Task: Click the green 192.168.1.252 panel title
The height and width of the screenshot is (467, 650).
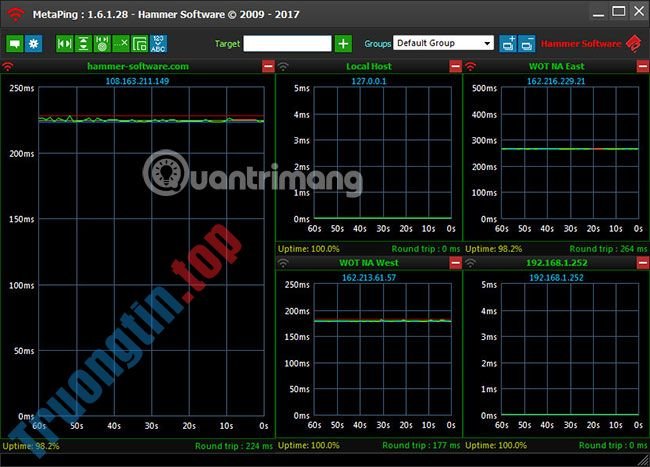Action: coord(556,263)
